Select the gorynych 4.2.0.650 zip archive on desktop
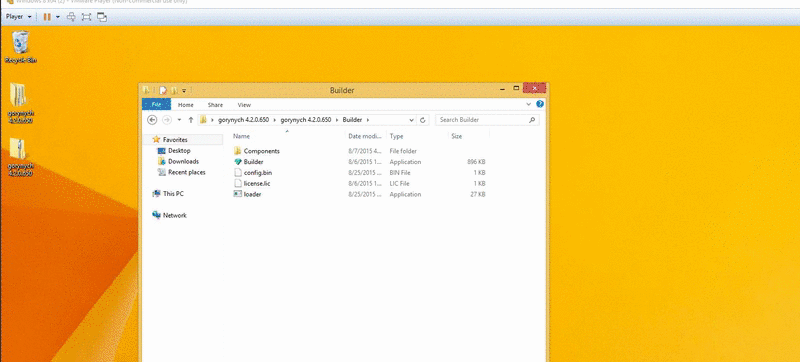This screenshot has height=362, width=800. pos(20,157)
